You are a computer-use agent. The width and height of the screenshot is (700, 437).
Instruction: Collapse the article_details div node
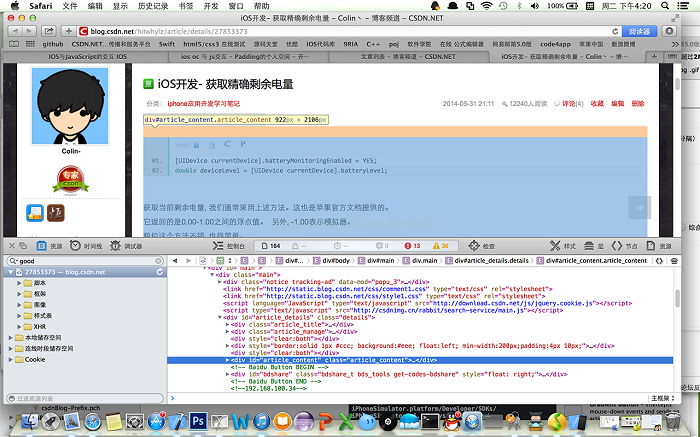220,317
